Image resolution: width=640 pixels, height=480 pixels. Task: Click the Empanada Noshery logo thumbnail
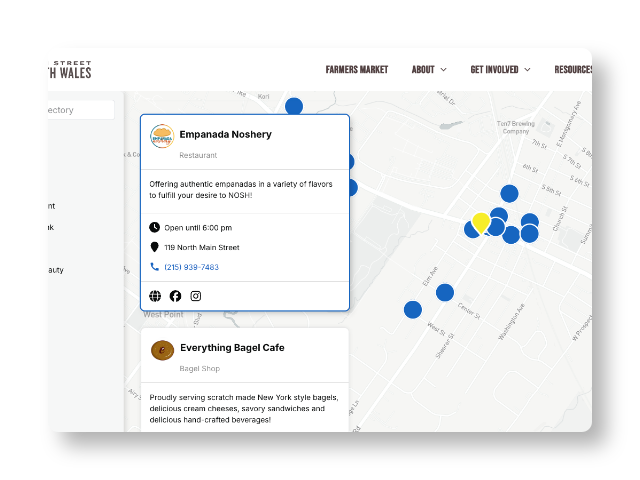tap(162, 136)
